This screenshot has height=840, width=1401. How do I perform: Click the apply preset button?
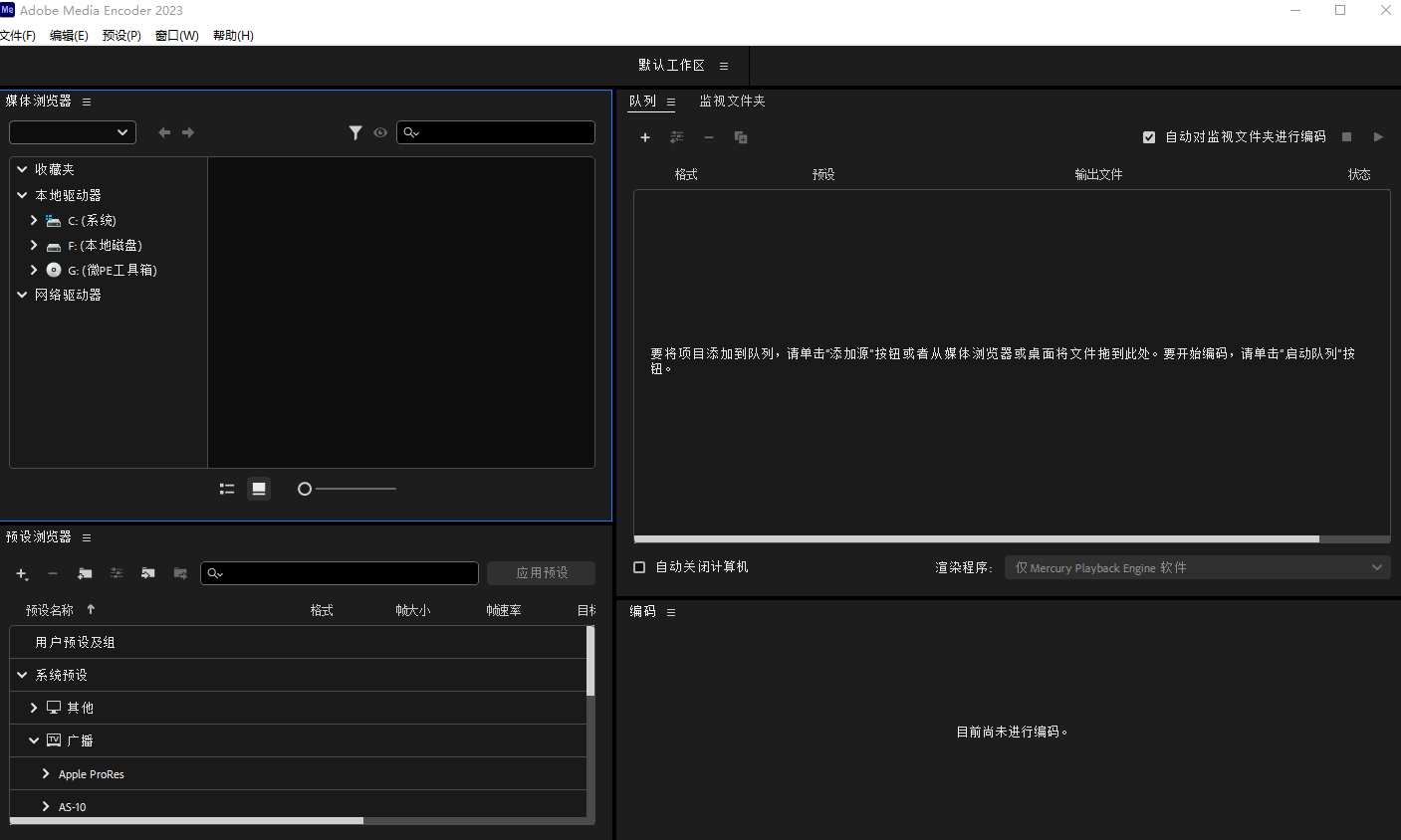[541, 572]
